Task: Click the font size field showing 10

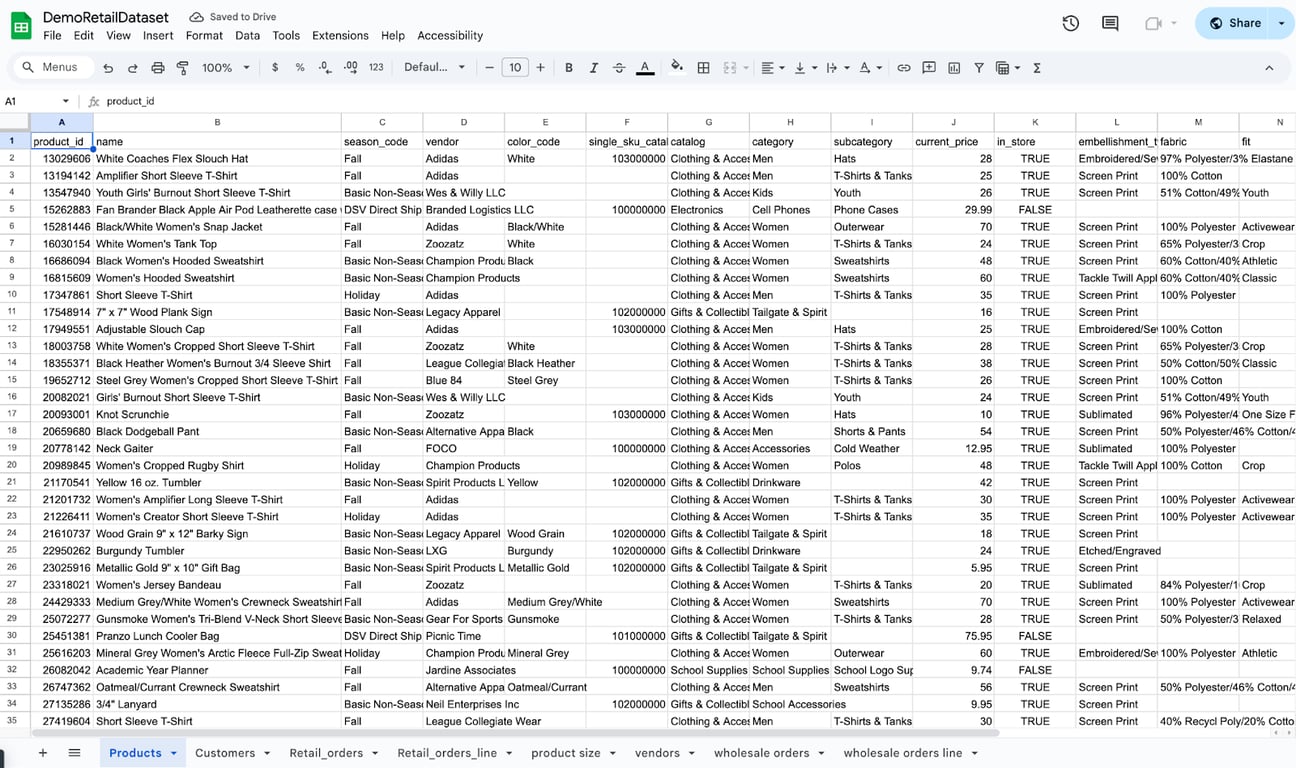Action: tap(515, 68)
